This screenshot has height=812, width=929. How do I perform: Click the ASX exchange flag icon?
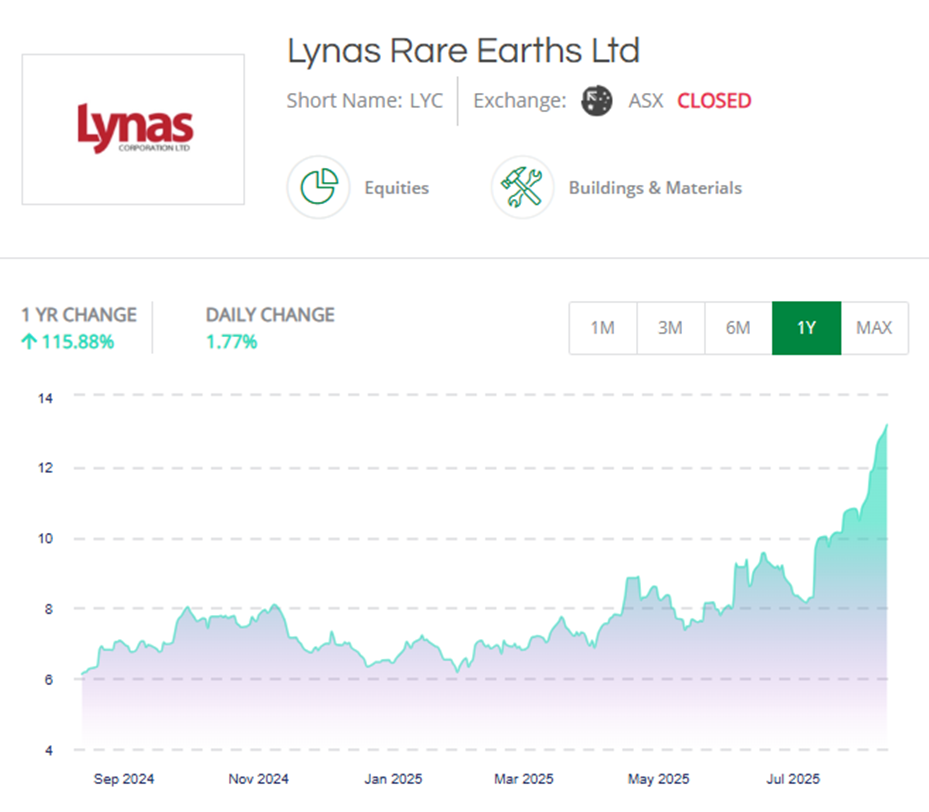[x=597, y=101]
